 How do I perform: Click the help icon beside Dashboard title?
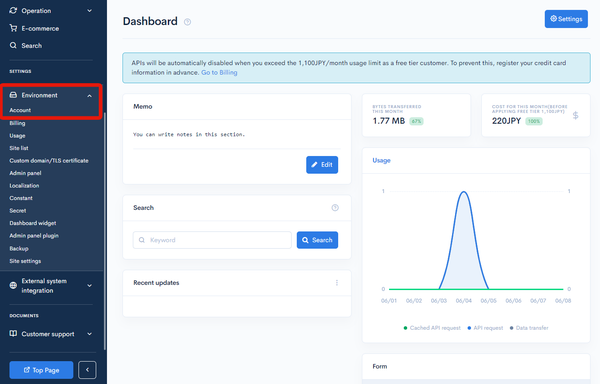click(188, 22)
